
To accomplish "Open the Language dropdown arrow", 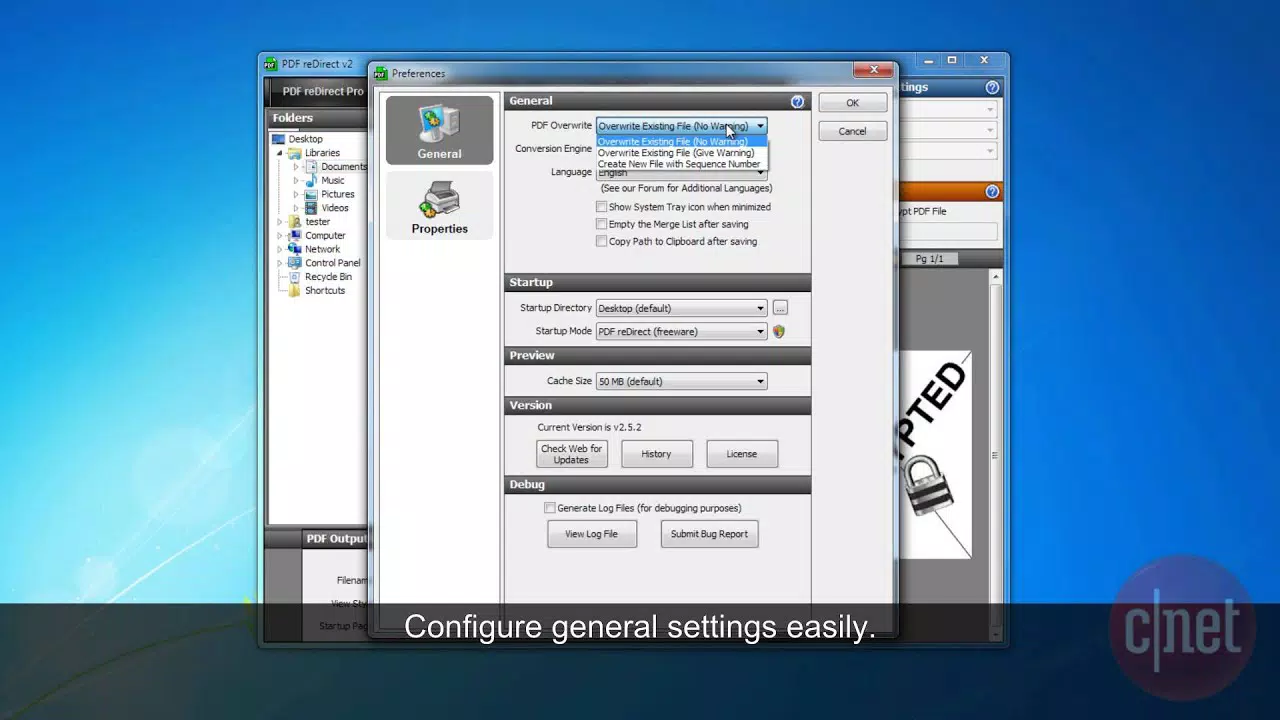I will 760,173.
